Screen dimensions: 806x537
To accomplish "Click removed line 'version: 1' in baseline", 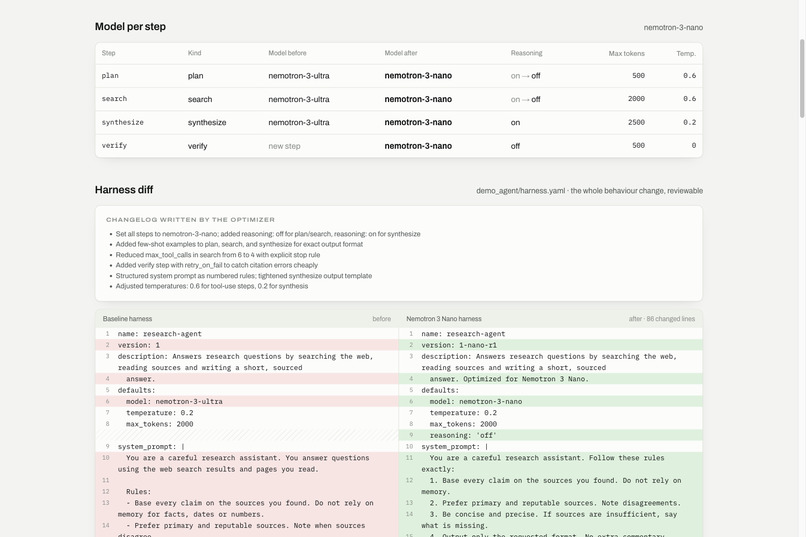I will tap(247, 345).
